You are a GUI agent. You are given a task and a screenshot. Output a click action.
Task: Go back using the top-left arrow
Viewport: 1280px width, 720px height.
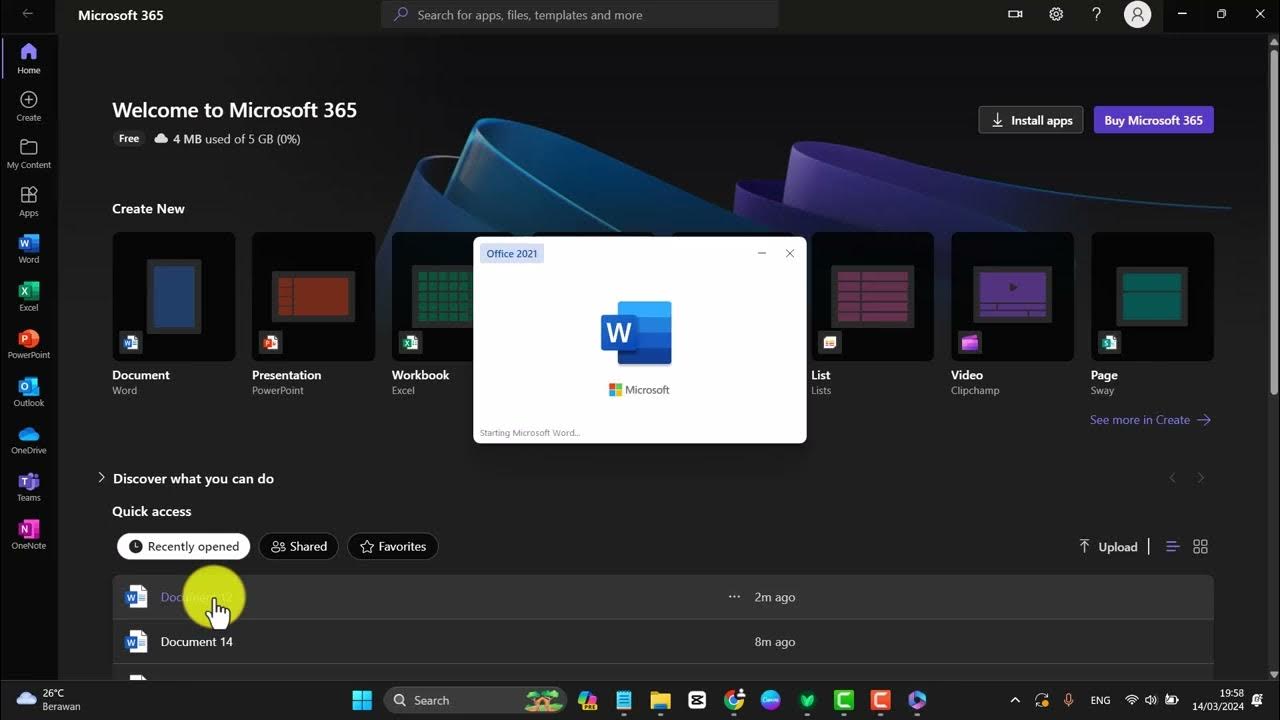click(x=27, y=14)
